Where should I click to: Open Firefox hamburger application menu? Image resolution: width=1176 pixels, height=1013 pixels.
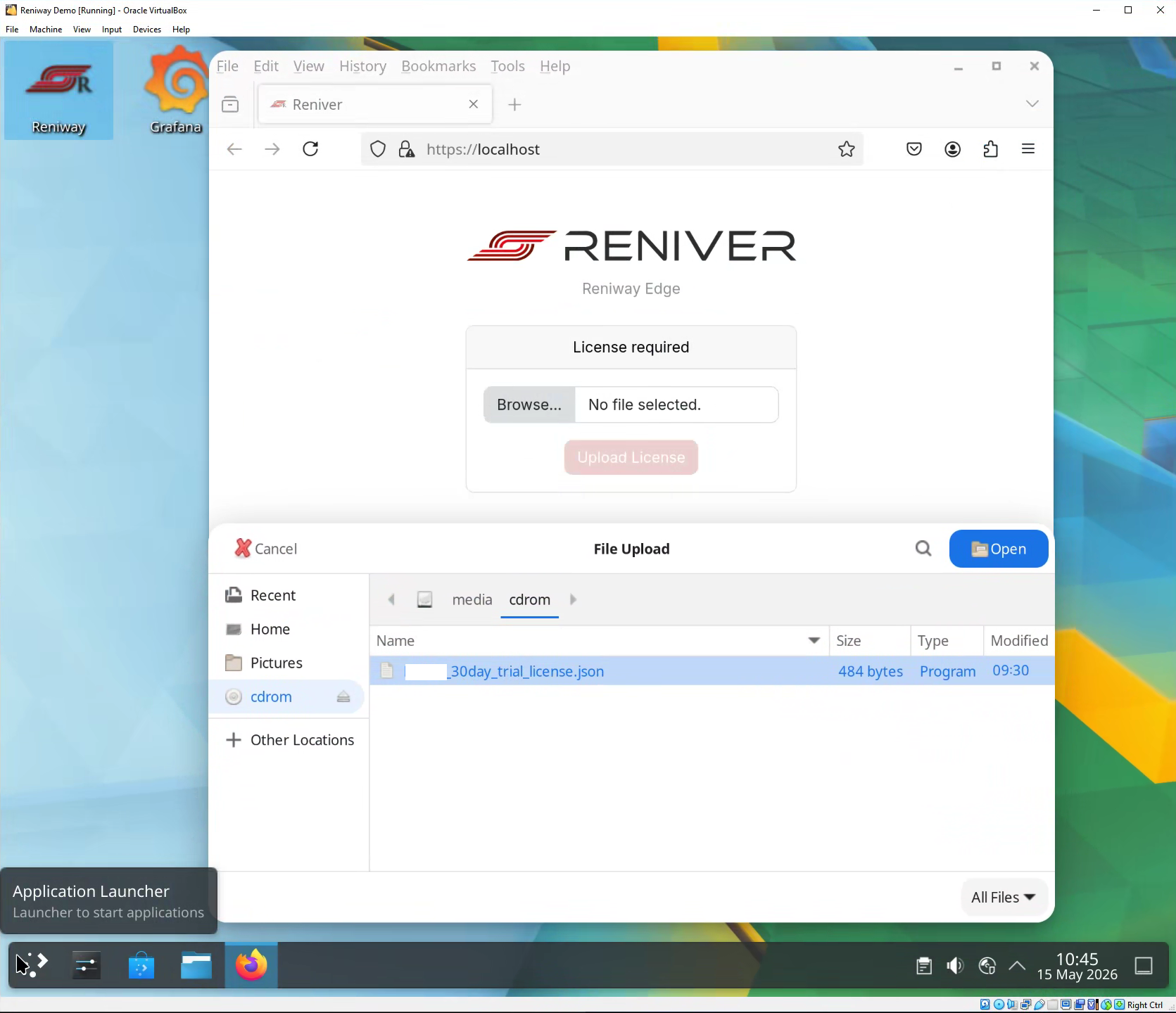[x=1028, y=149]
